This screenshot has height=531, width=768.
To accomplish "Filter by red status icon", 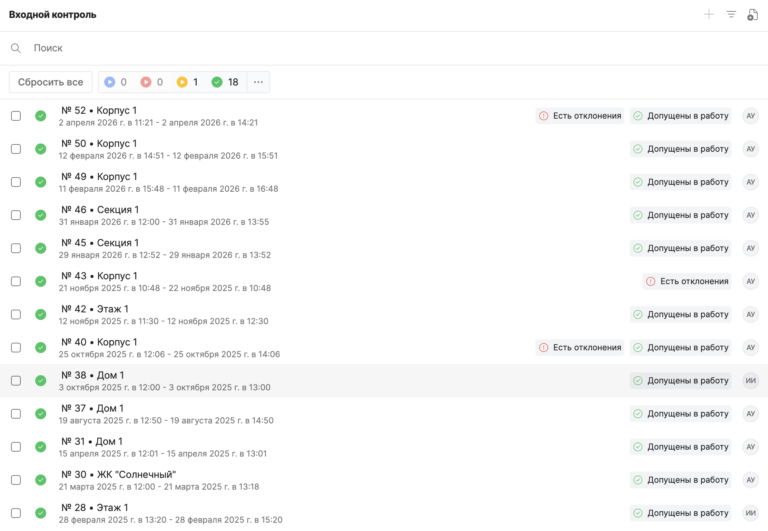I will point(151,82).
